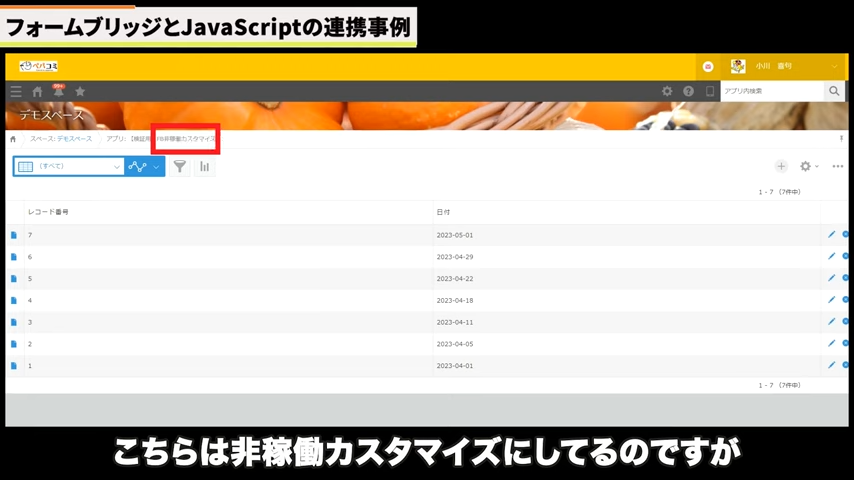Expand the user account menu 小川

(786, 66)
